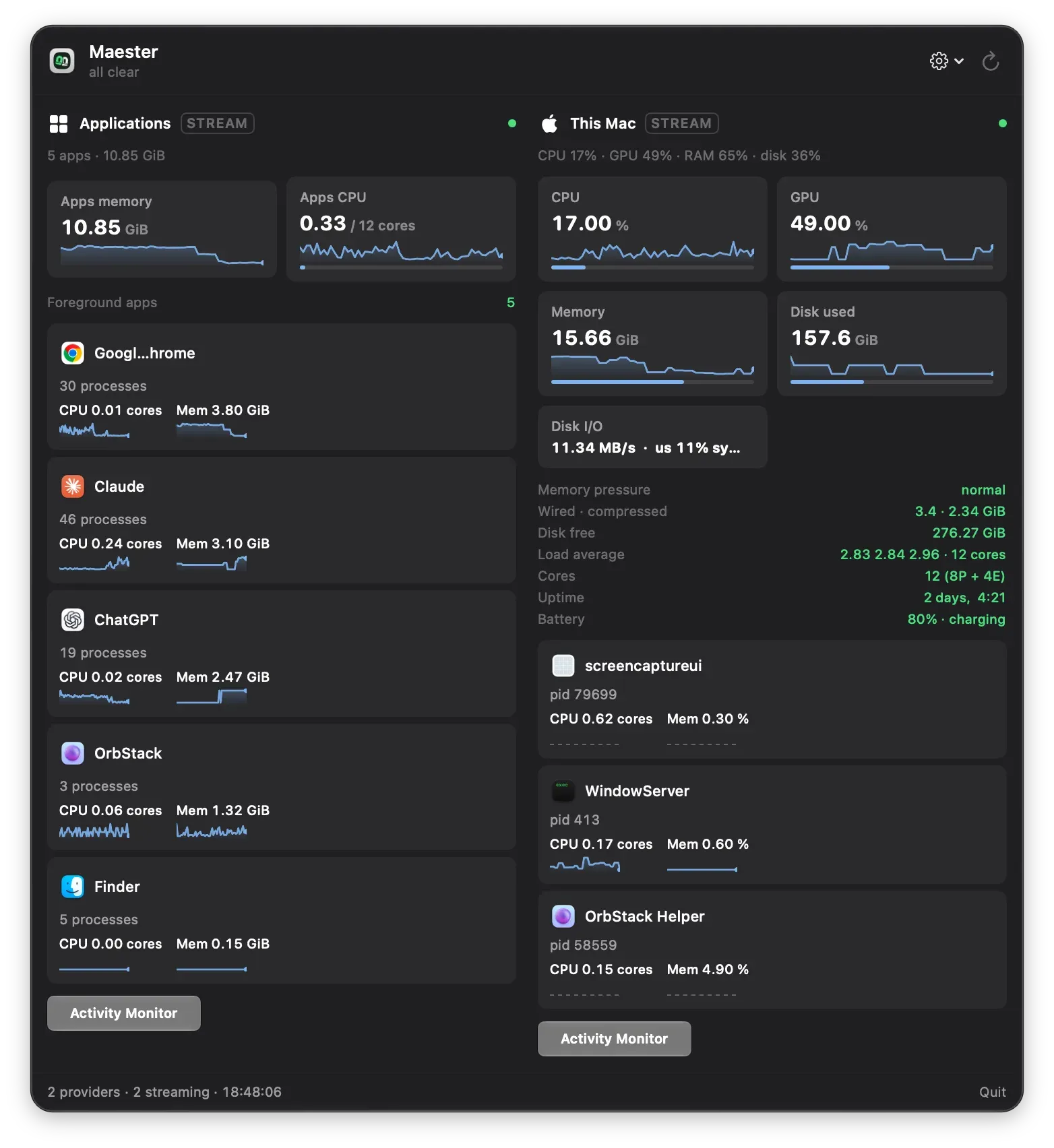This screenshot has width=1054, height=1148.
Task: Click the Memory pressure normal value
Action: point(983,490)
